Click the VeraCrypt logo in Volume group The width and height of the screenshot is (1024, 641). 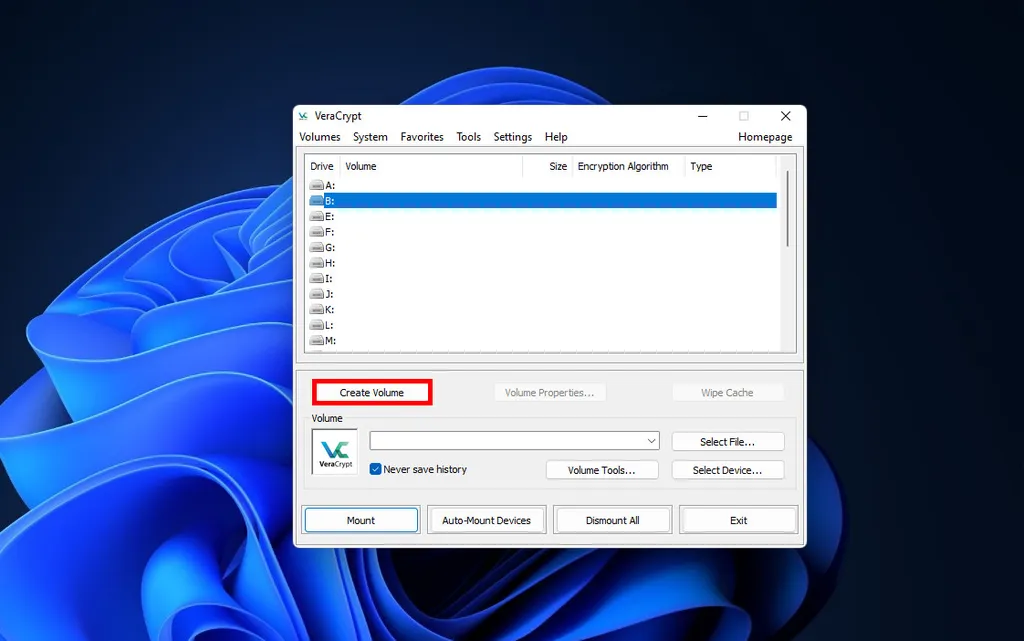tap(335, 452)
